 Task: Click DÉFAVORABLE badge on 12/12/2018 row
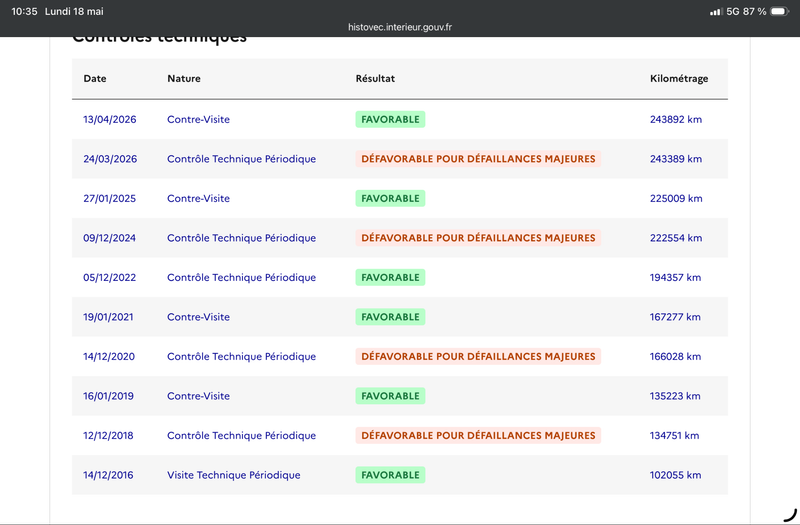[478, 435]
